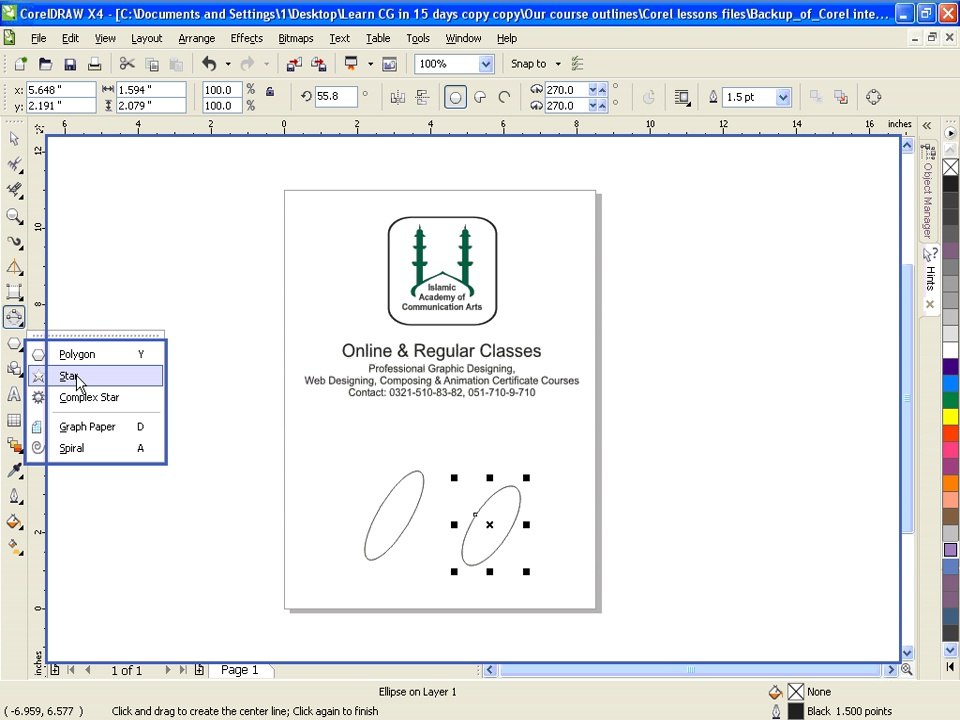Viewport: 960px width, 720px height.
Task: Print the document
Action: [94, 64]
